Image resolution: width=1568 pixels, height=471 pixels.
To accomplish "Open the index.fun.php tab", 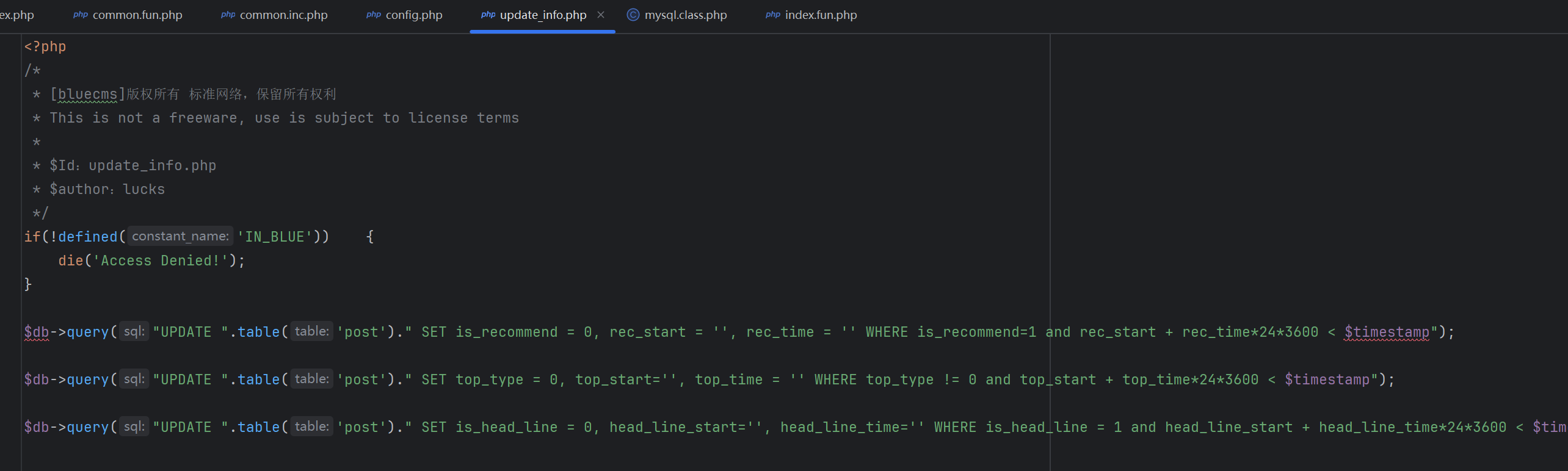I will [x=811, y=15].
